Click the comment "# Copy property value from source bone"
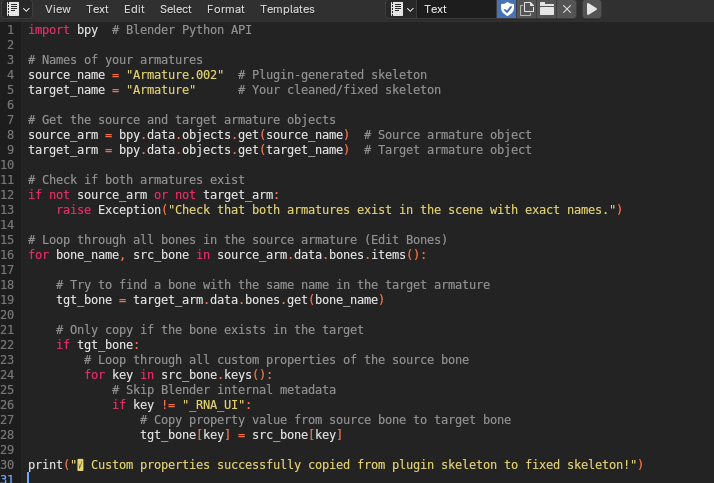 point(326,420)
